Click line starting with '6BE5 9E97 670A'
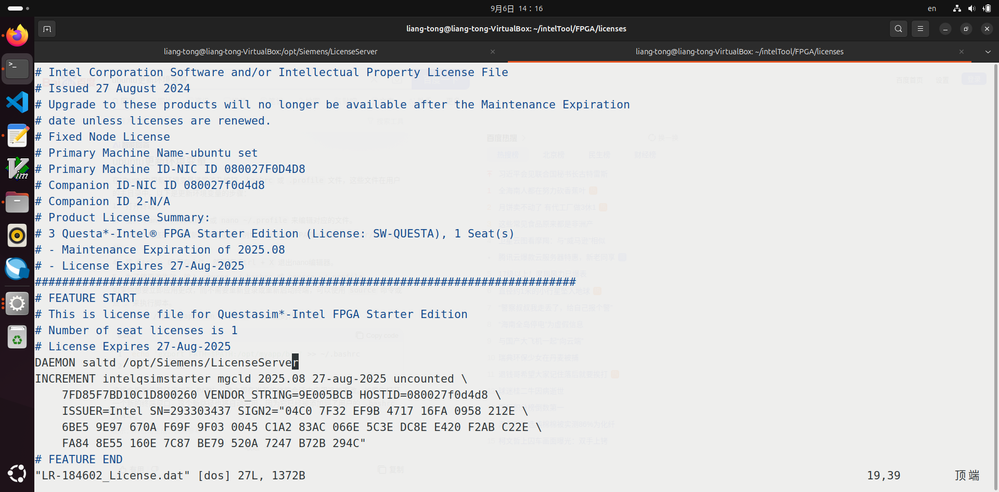999x492 pixels. click(x=302, y=427)
